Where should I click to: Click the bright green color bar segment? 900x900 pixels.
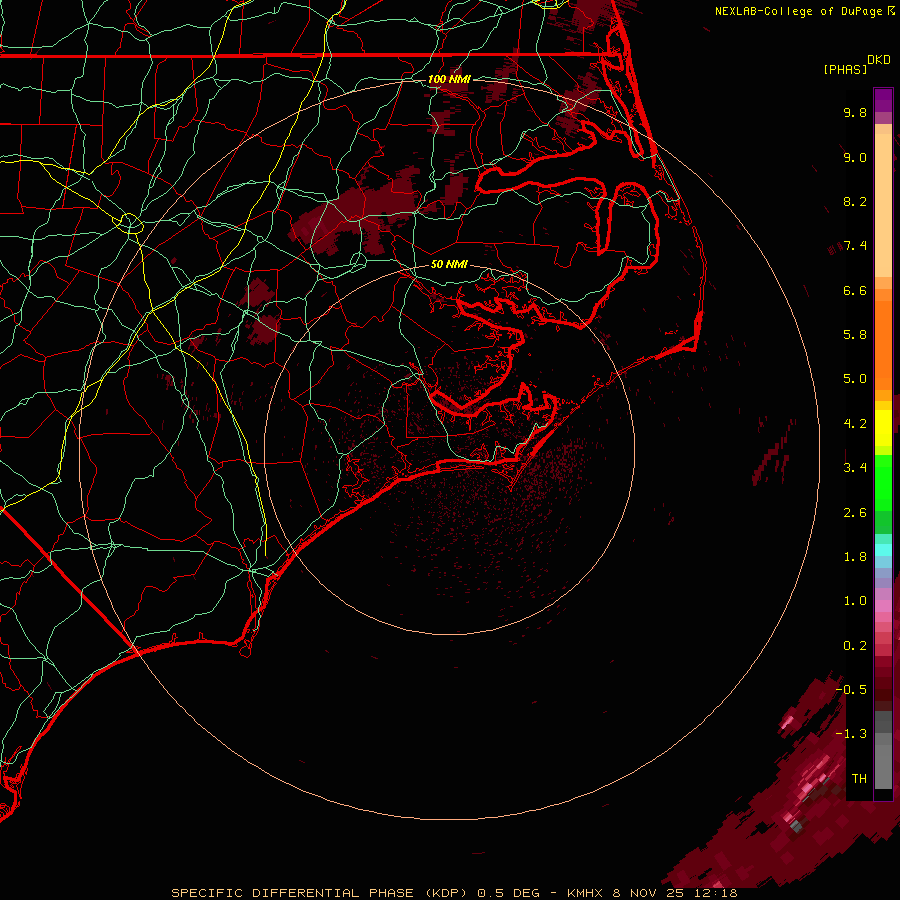click(883, 482)
